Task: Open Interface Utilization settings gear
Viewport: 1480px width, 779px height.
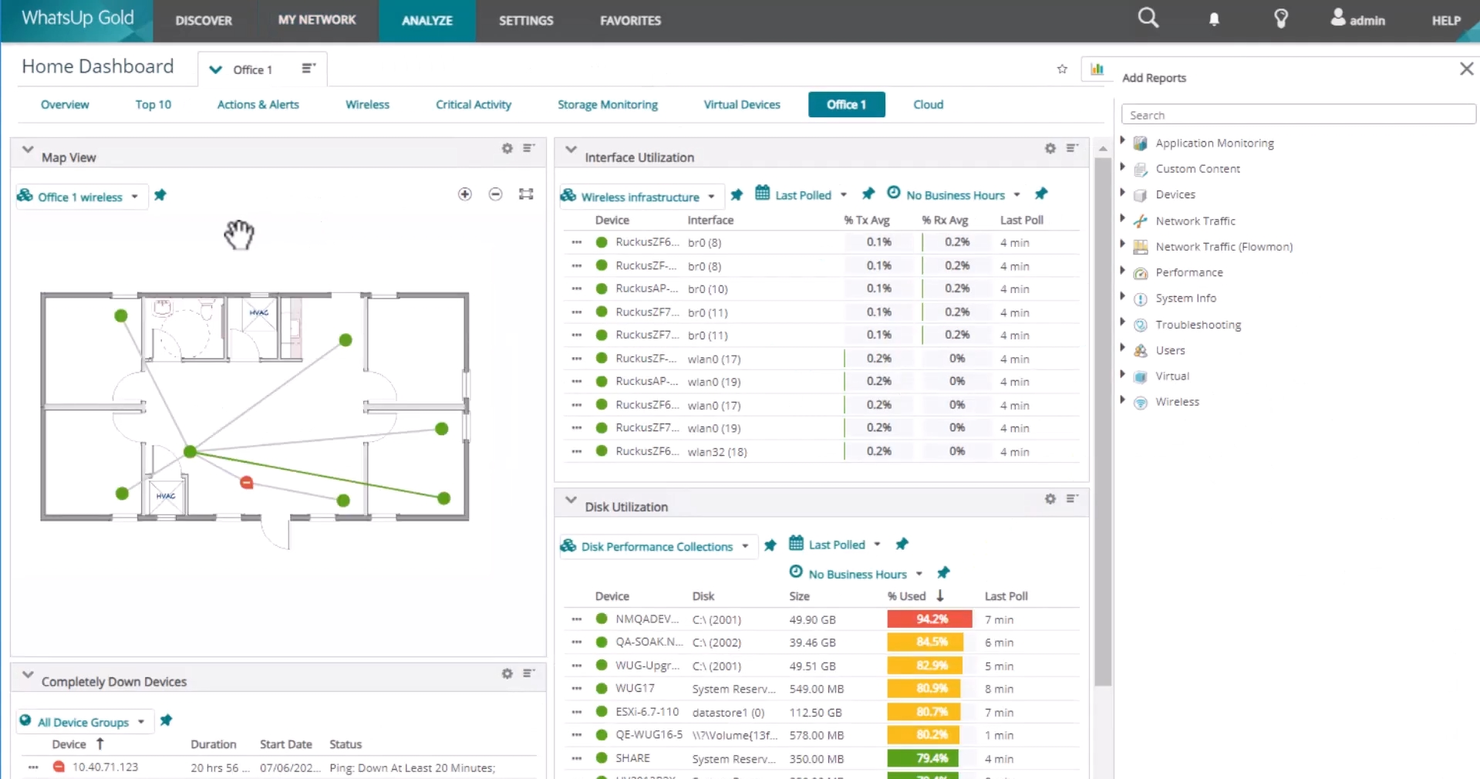Action: pyautogui.click(x=1050, y=148)
